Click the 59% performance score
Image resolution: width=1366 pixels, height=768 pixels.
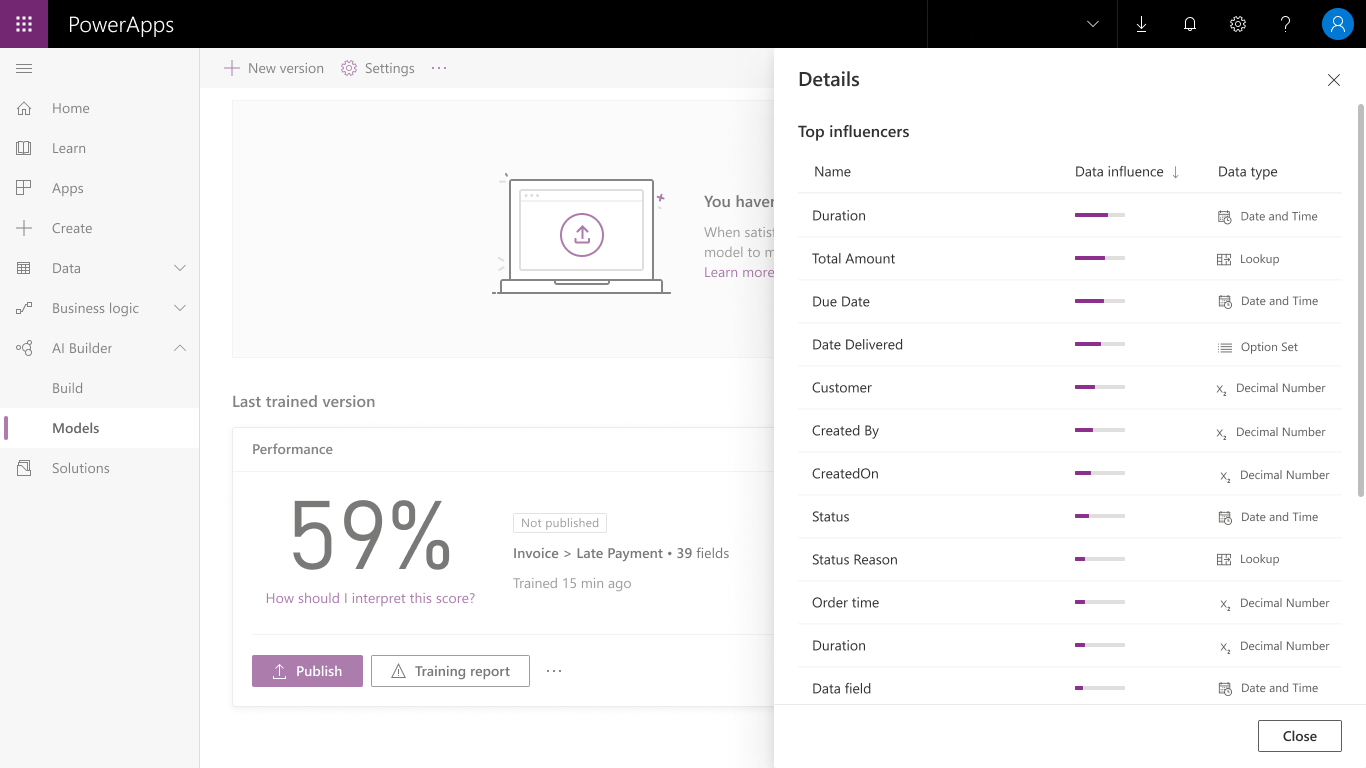[x=370, y=535]
